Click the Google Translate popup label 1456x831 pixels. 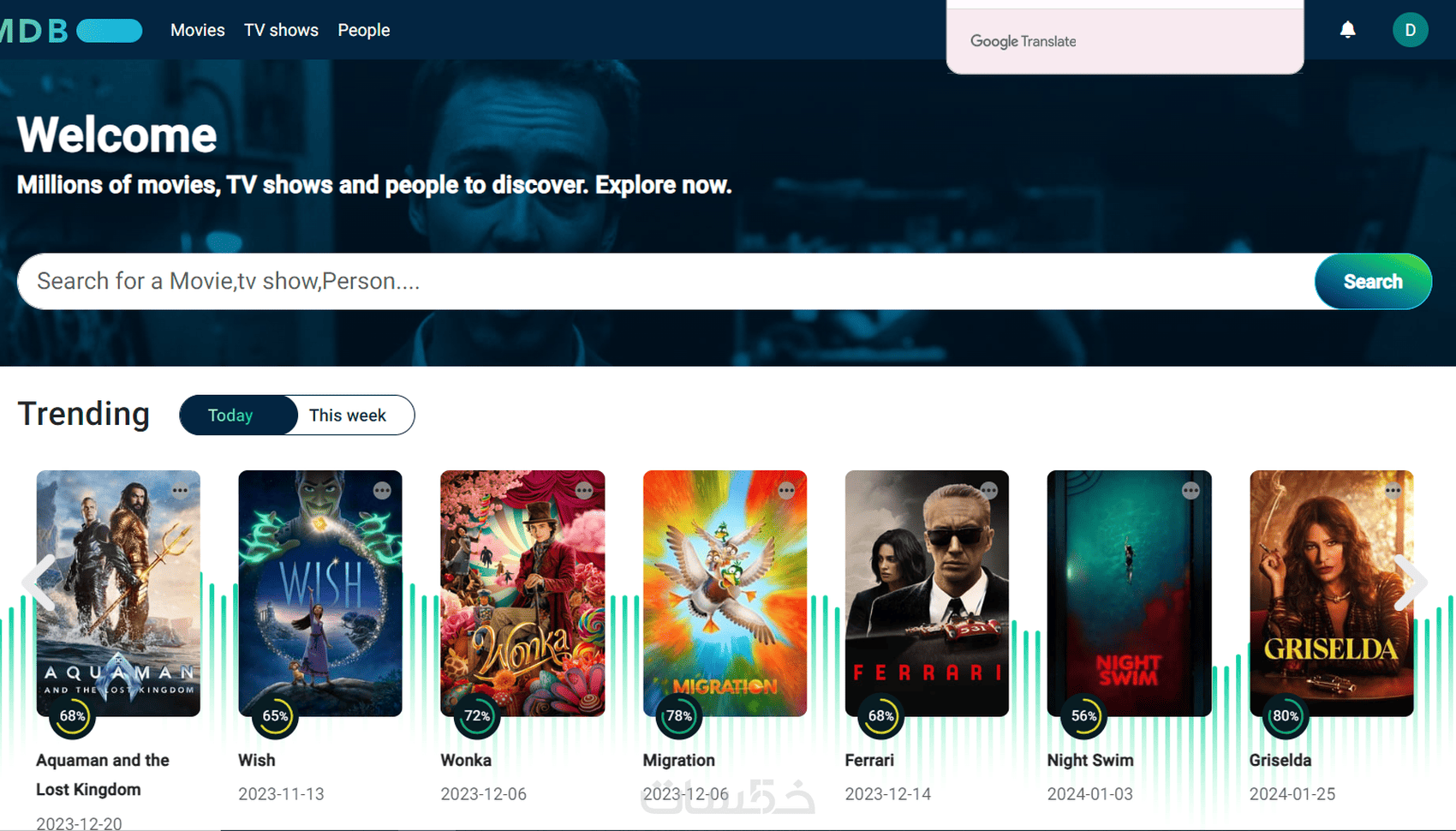(x=1023, y=41)
